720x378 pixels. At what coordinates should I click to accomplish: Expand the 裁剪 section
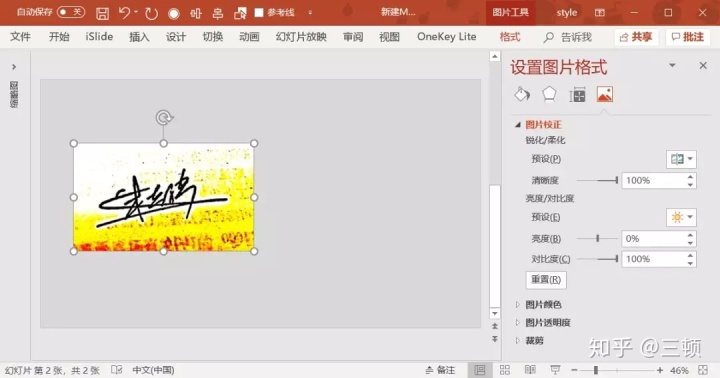(x=518, y=340)
